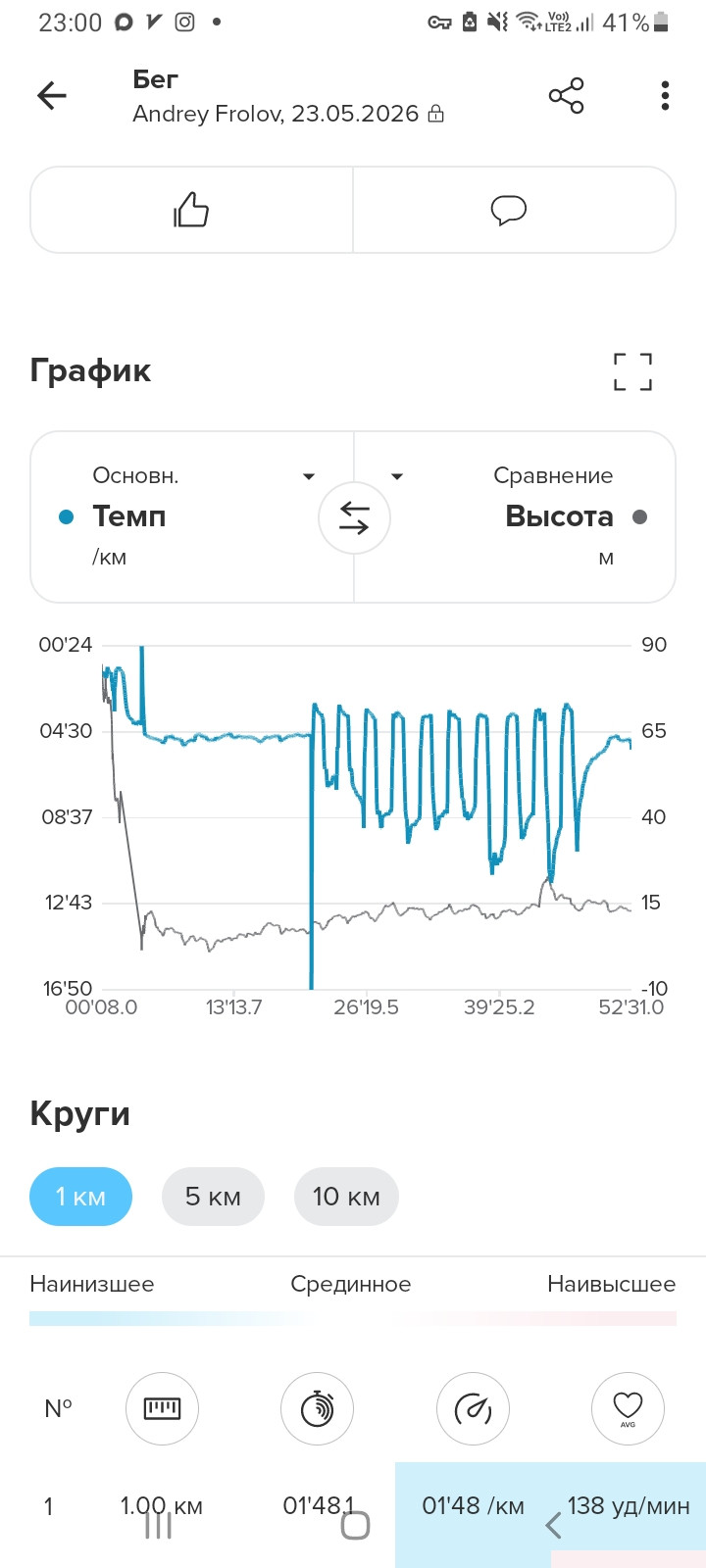706x1568 pixels.
Task: Select the 1 км laps tab
Action: pyautogui.click(x=80, y=1197)
